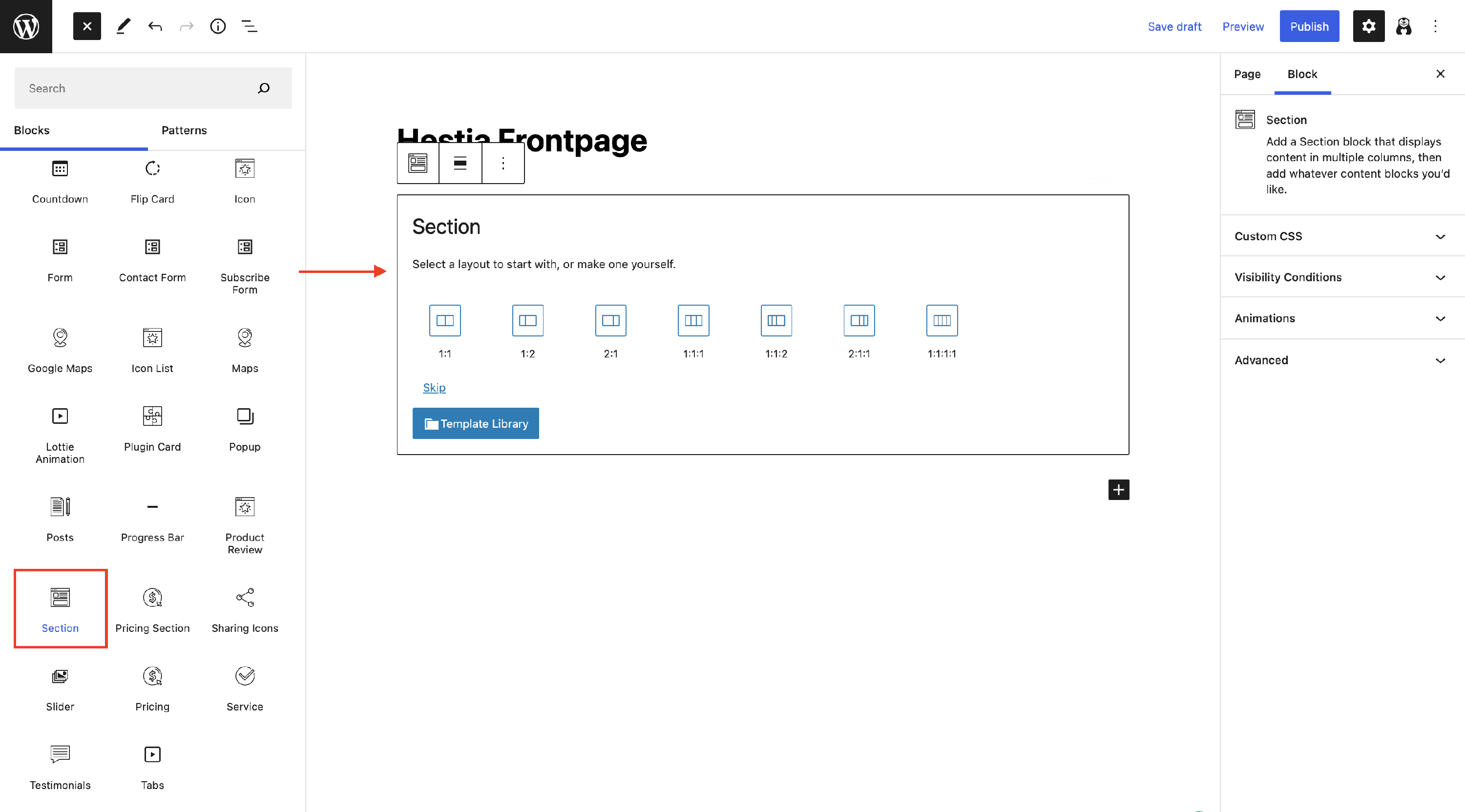The height and width of the screenshot is (812, 1465).
Task: Choose the 1:1:1:1 four-column layout
Action: (x=942, y=320)
